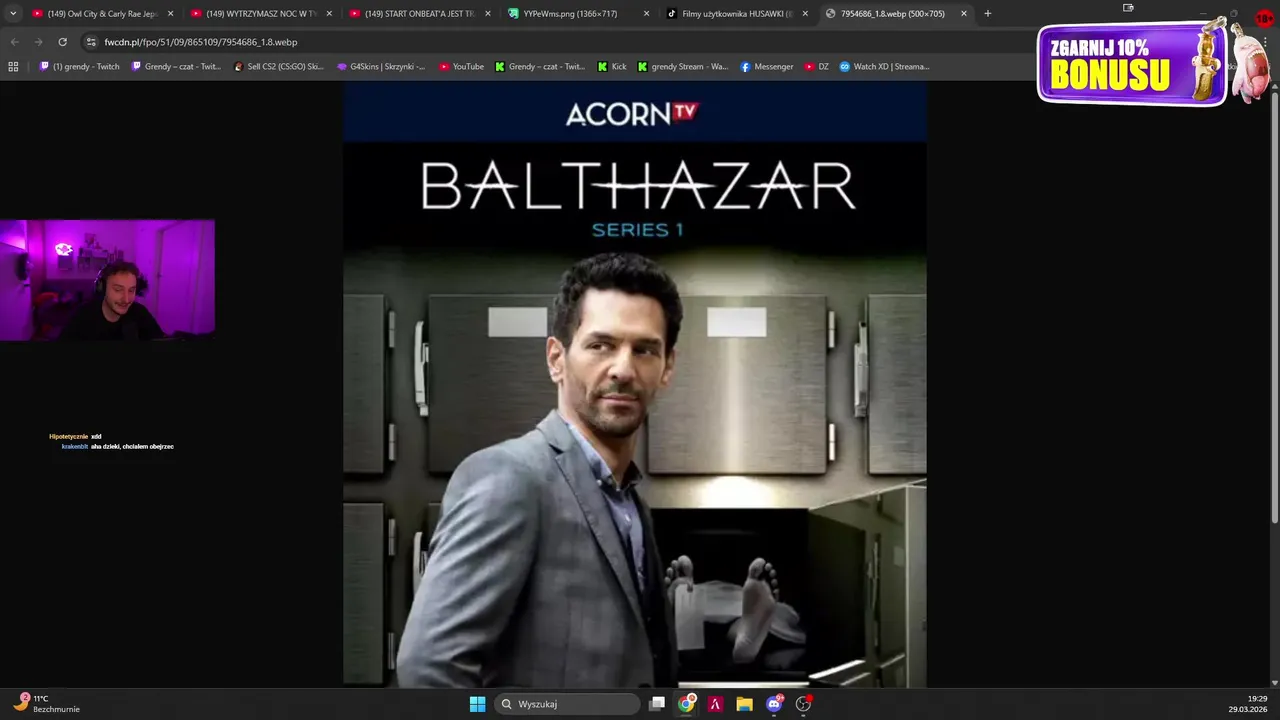Close the 7954686_1.8.webp tab
Screen dimensions: 1280x720
[964, 14]
